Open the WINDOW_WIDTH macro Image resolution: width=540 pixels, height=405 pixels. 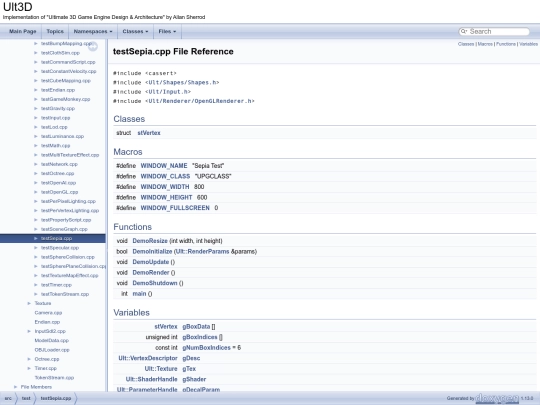tap(165, 187)
